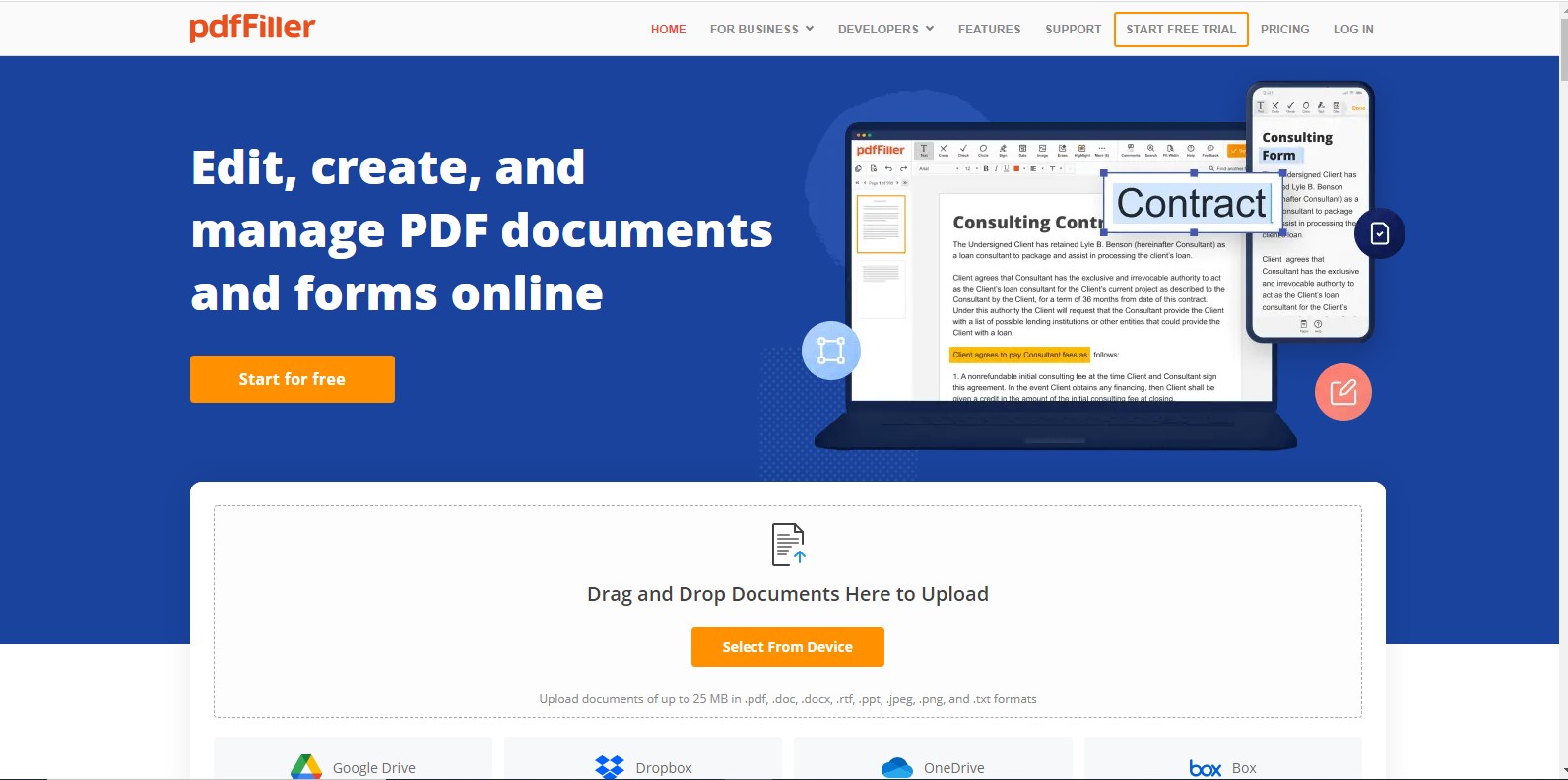This screenshot has width=1568, height=780.
Task: Choose Google Drive upload option
Action: click(x=353, y=758)
